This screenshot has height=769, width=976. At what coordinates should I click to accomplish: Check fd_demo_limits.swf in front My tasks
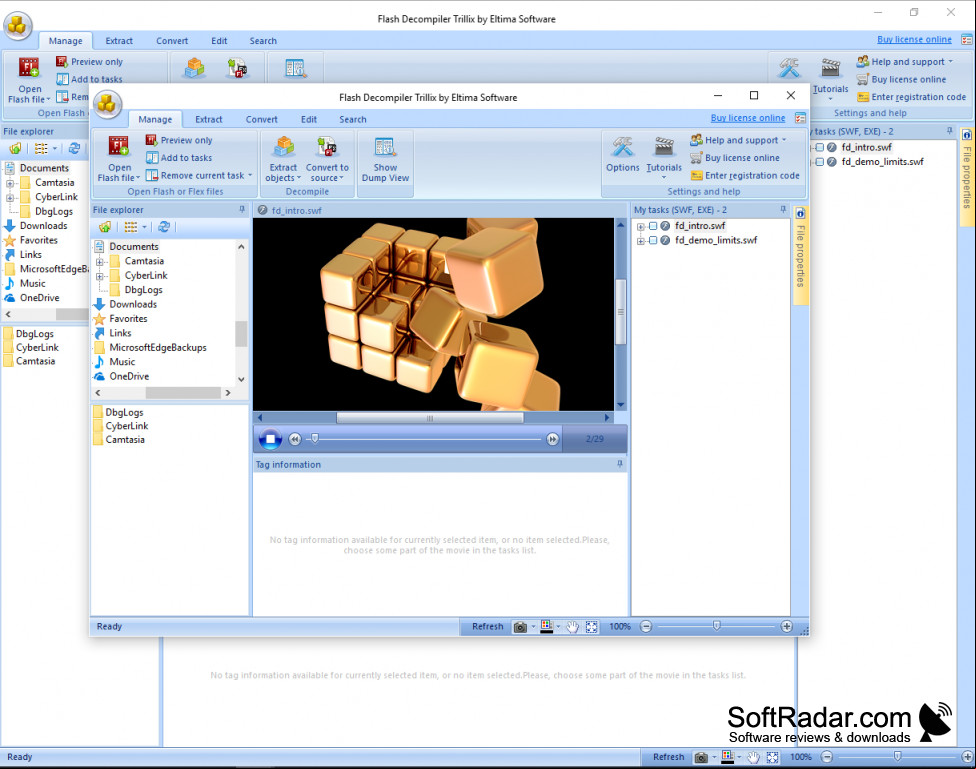tap(653, 240)
